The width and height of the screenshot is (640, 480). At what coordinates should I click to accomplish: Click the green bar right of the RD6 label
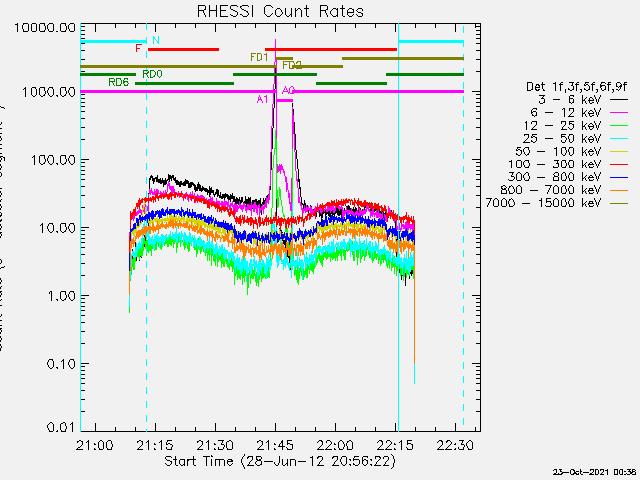click(184, 84)
